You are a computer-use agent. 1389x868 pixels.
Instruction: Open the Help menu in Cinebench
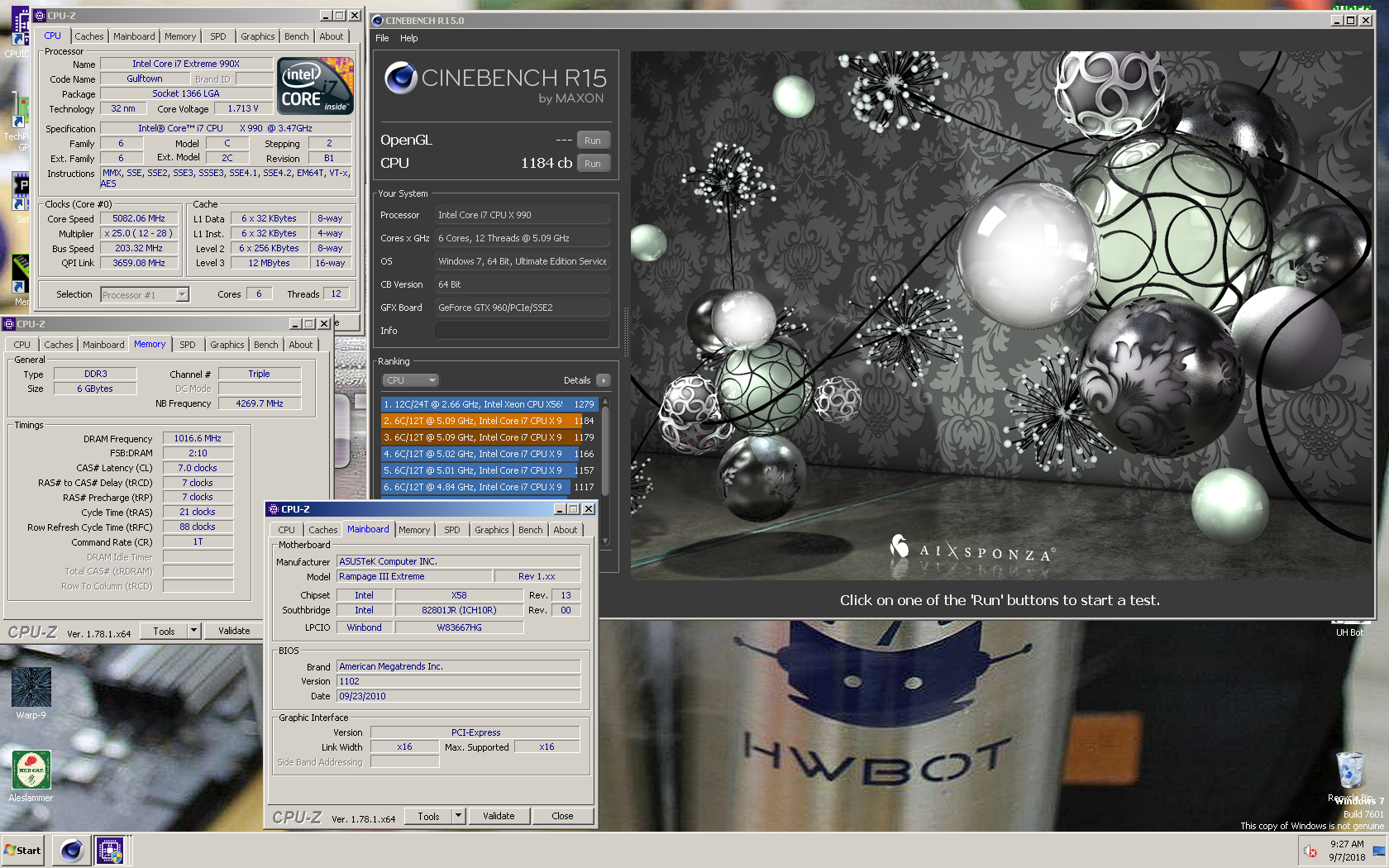tap(409, 38)
